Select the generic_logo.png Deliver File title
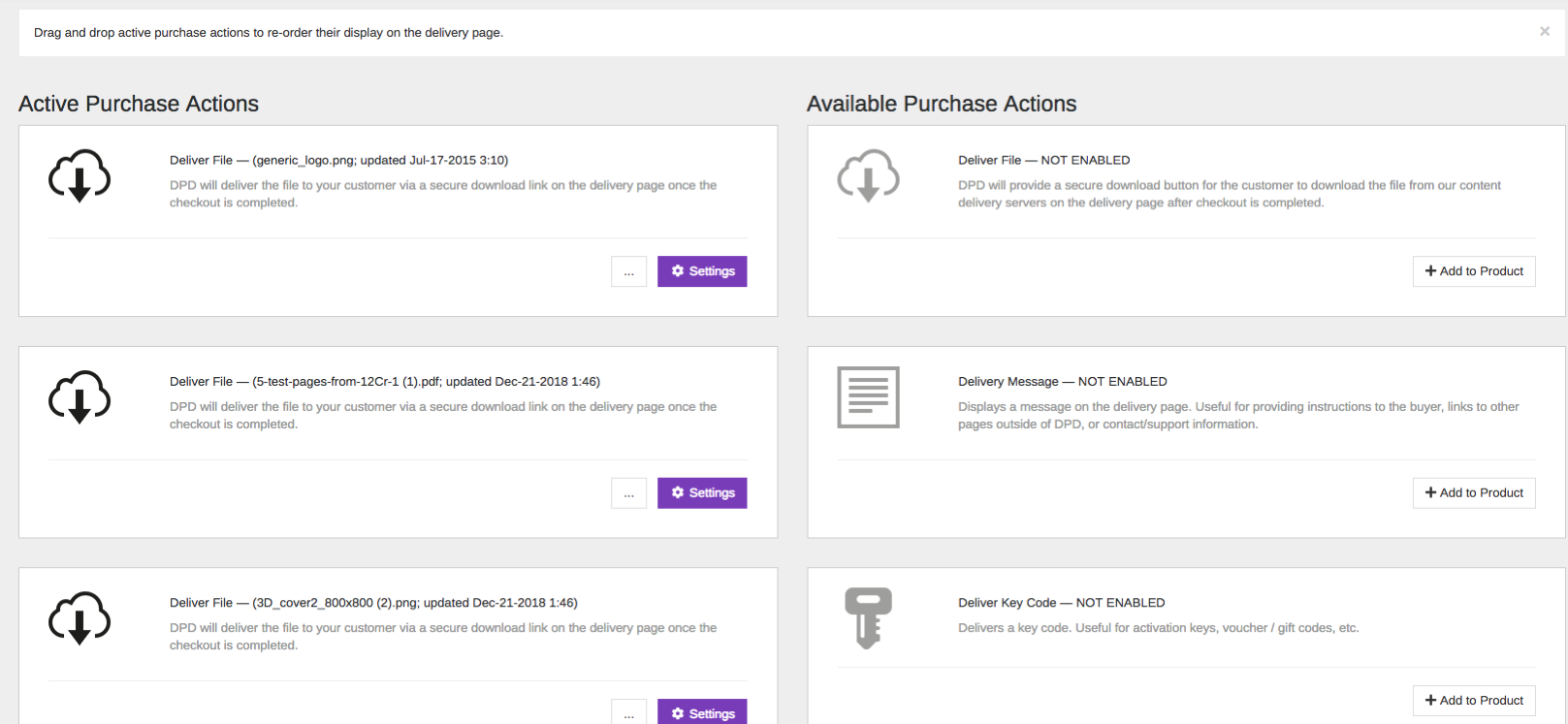The height and width of the screenshot is (724, 1568). [338, 160]
